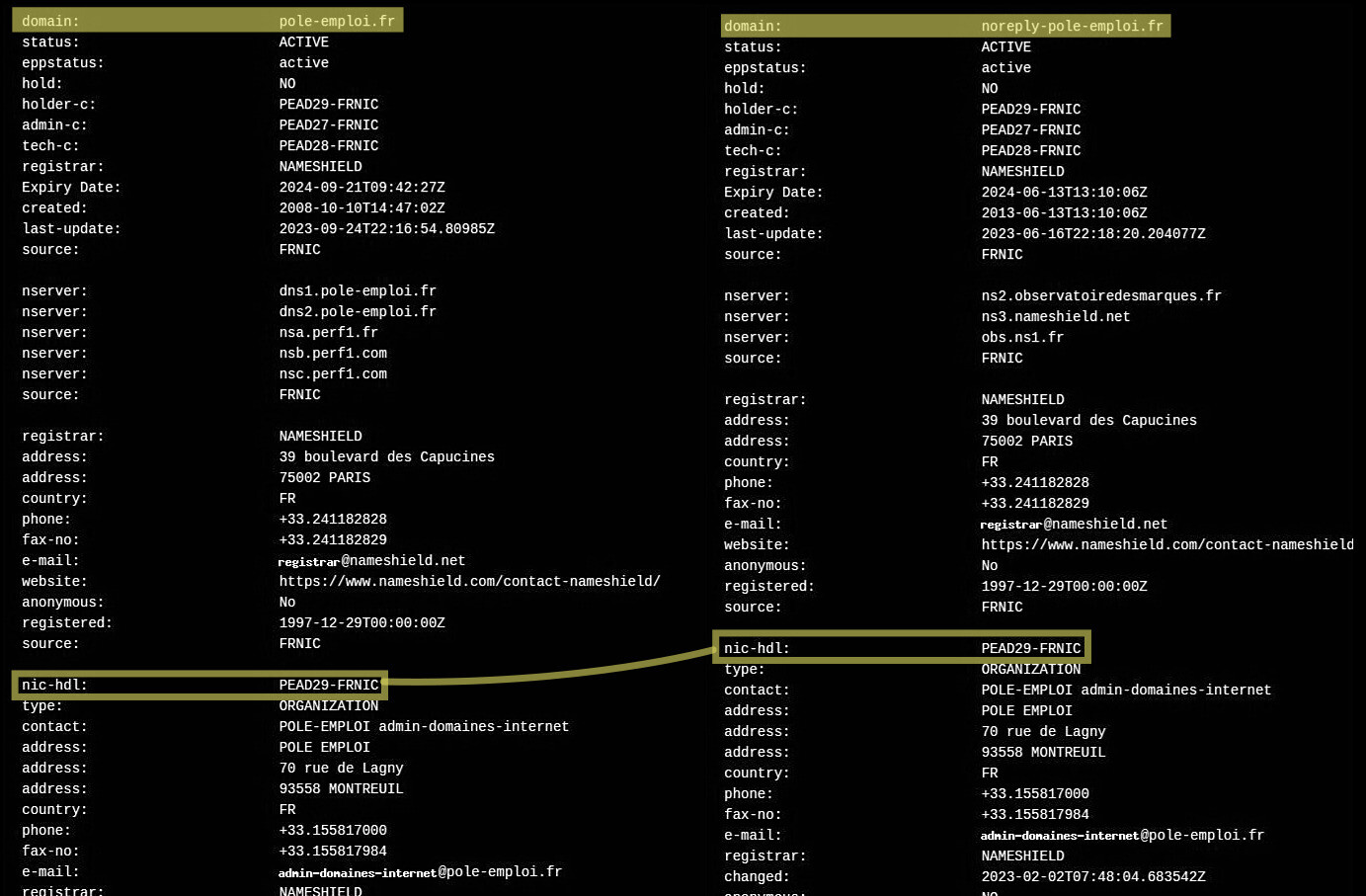Click registrar phone '+33.241182828' in pole-emploi.fr record
The image size is (1366, 896).
(333, 519)
